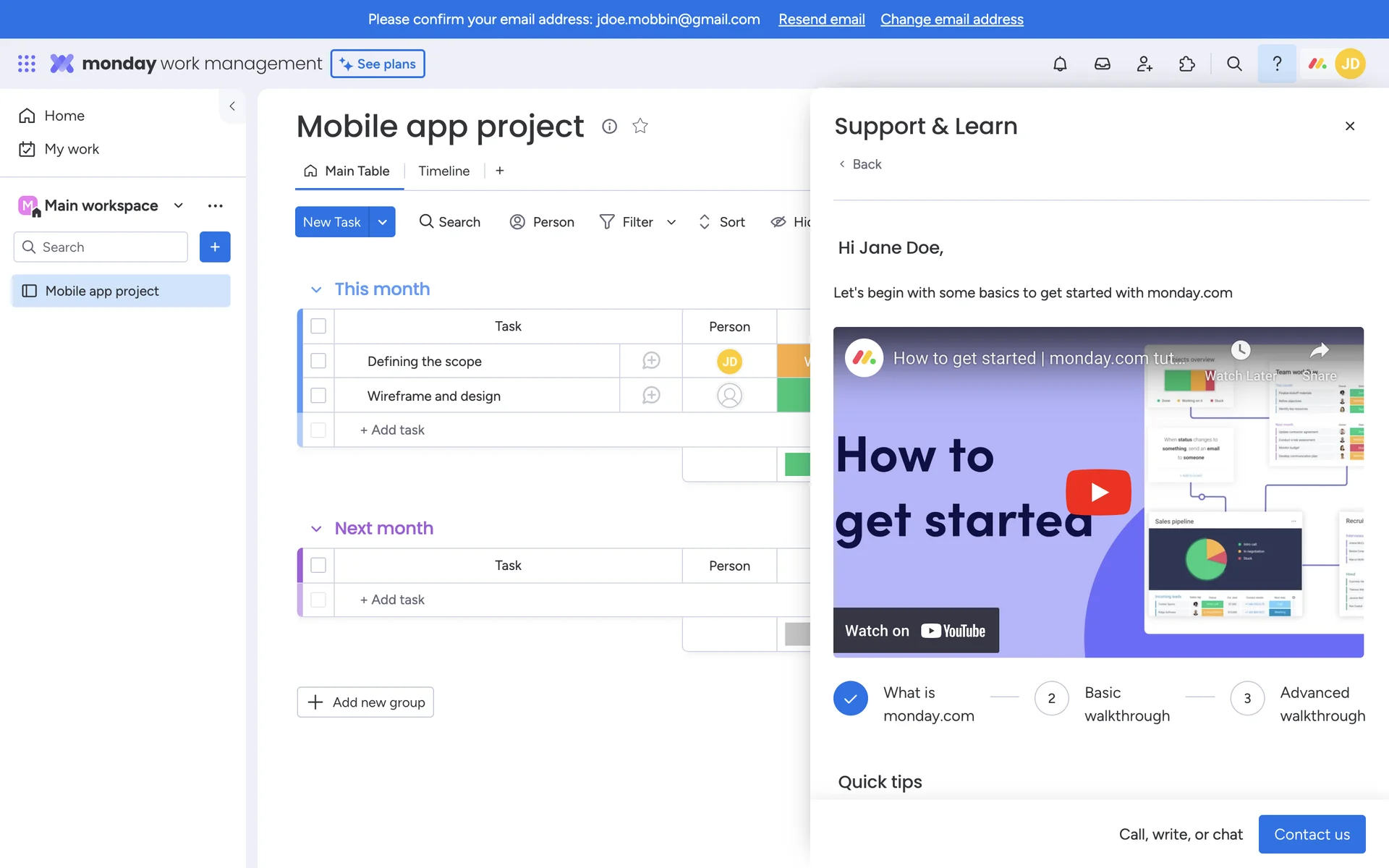Click the Contact us button
1389x868 pixels.
pos(1311,834)
